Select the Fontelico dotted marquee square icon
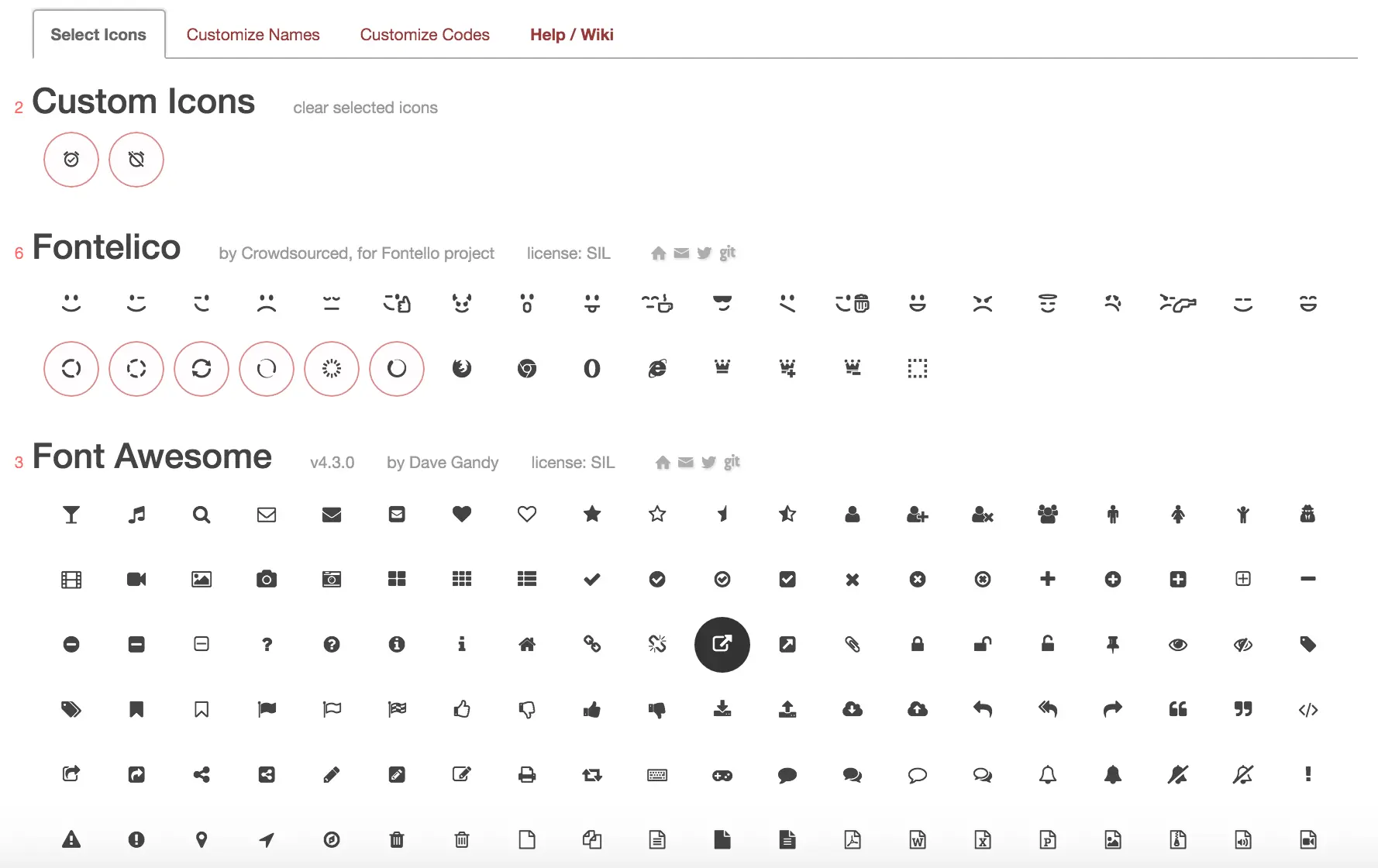 (918, 369)
